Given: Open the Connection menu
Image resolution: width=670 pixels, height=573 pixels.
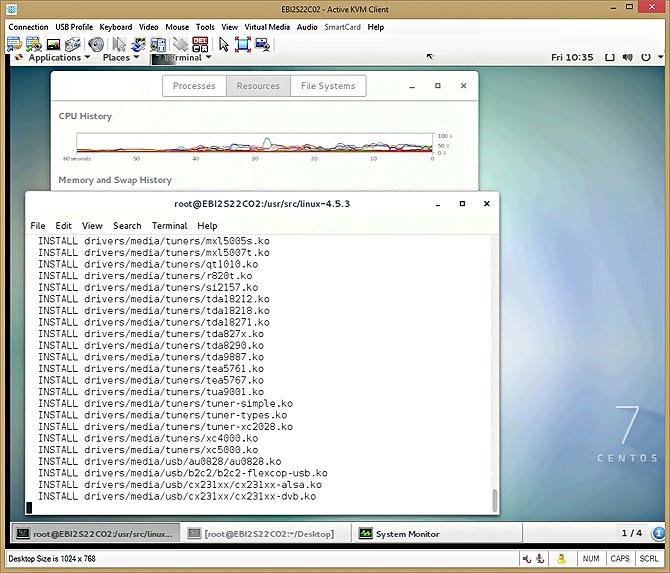Looking at the screenshot, I should (x=28, y=27).
